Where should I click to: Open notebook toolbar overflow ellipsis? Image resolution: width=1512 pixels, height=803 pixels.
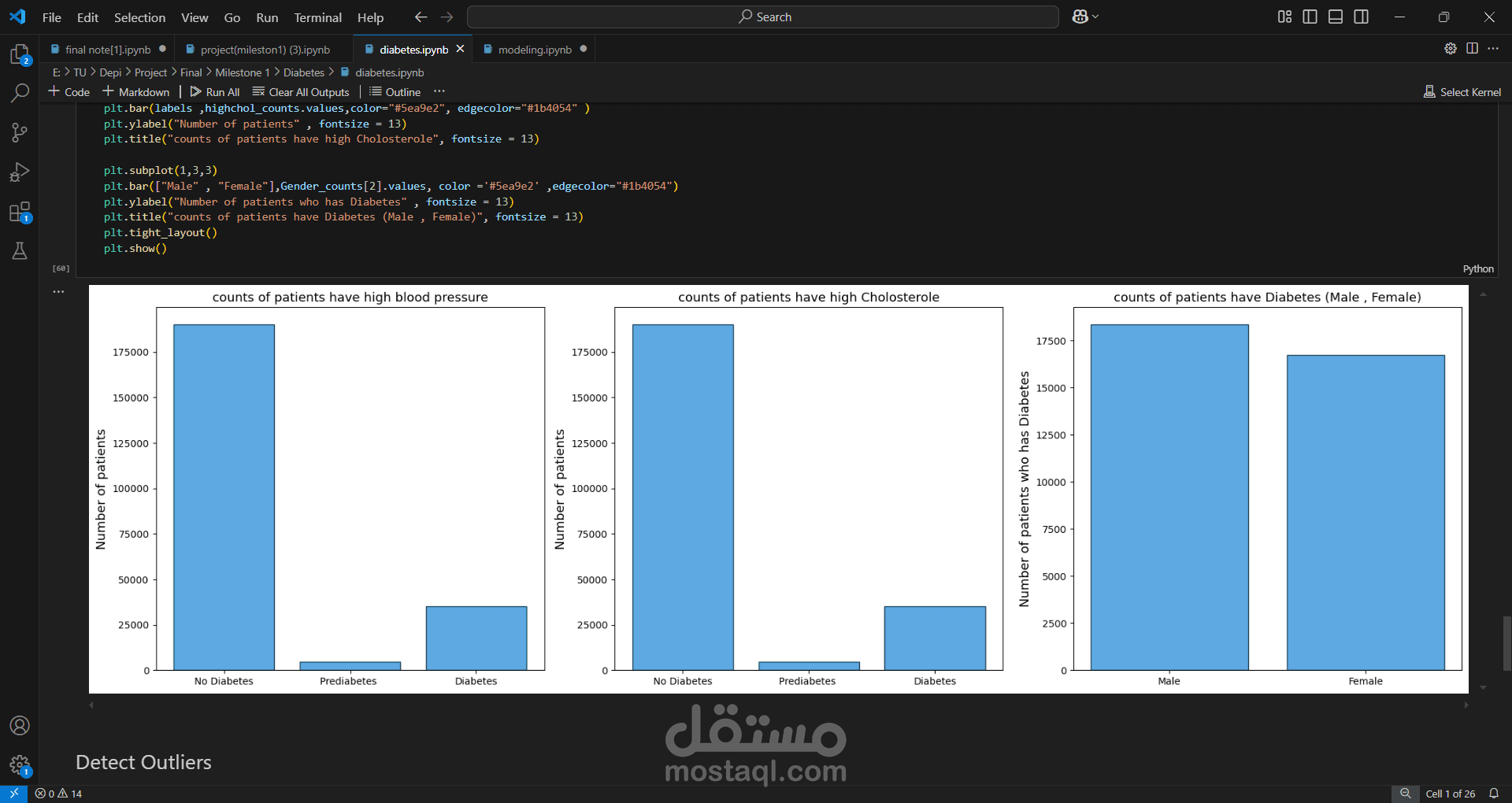(439, 91)
